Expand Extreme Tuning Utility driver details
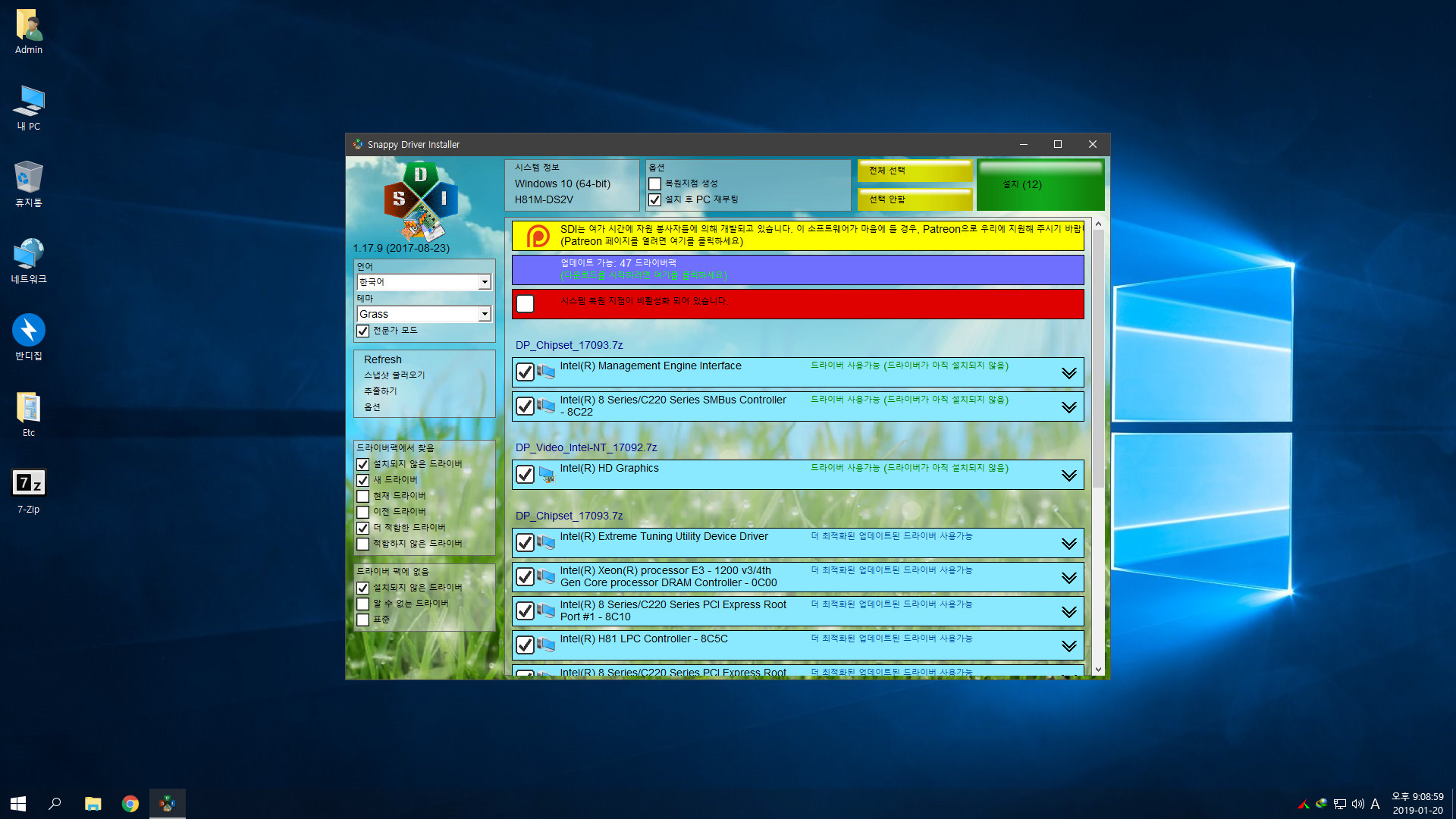Viewport: 1456px width, 819px height. pos(1069,543)
